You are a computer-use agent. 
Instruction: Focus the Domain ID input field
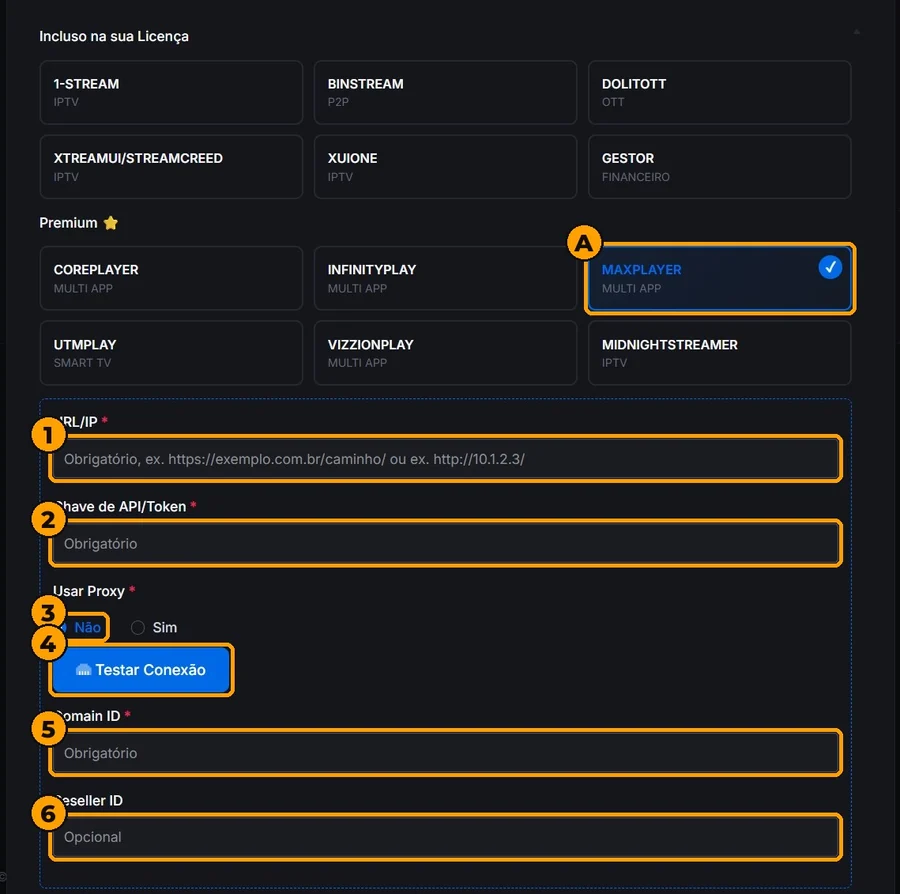445,753
